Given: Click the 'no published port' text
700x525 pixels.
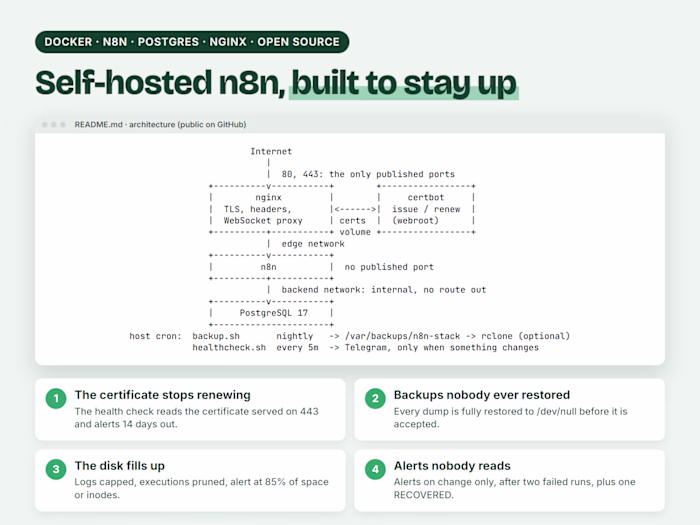Looking at the screenshot, I should tap(389, 267).
